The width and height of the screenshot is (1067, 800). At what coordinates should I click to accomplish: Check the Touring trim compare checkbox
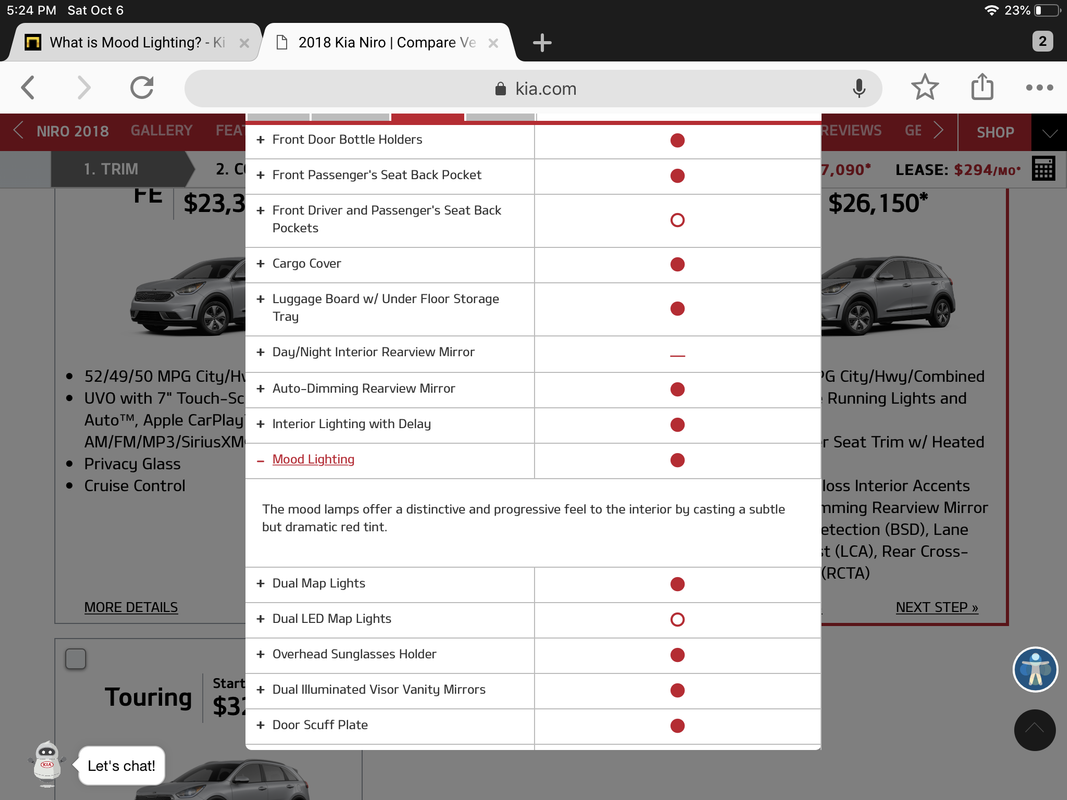pos(76,659)
